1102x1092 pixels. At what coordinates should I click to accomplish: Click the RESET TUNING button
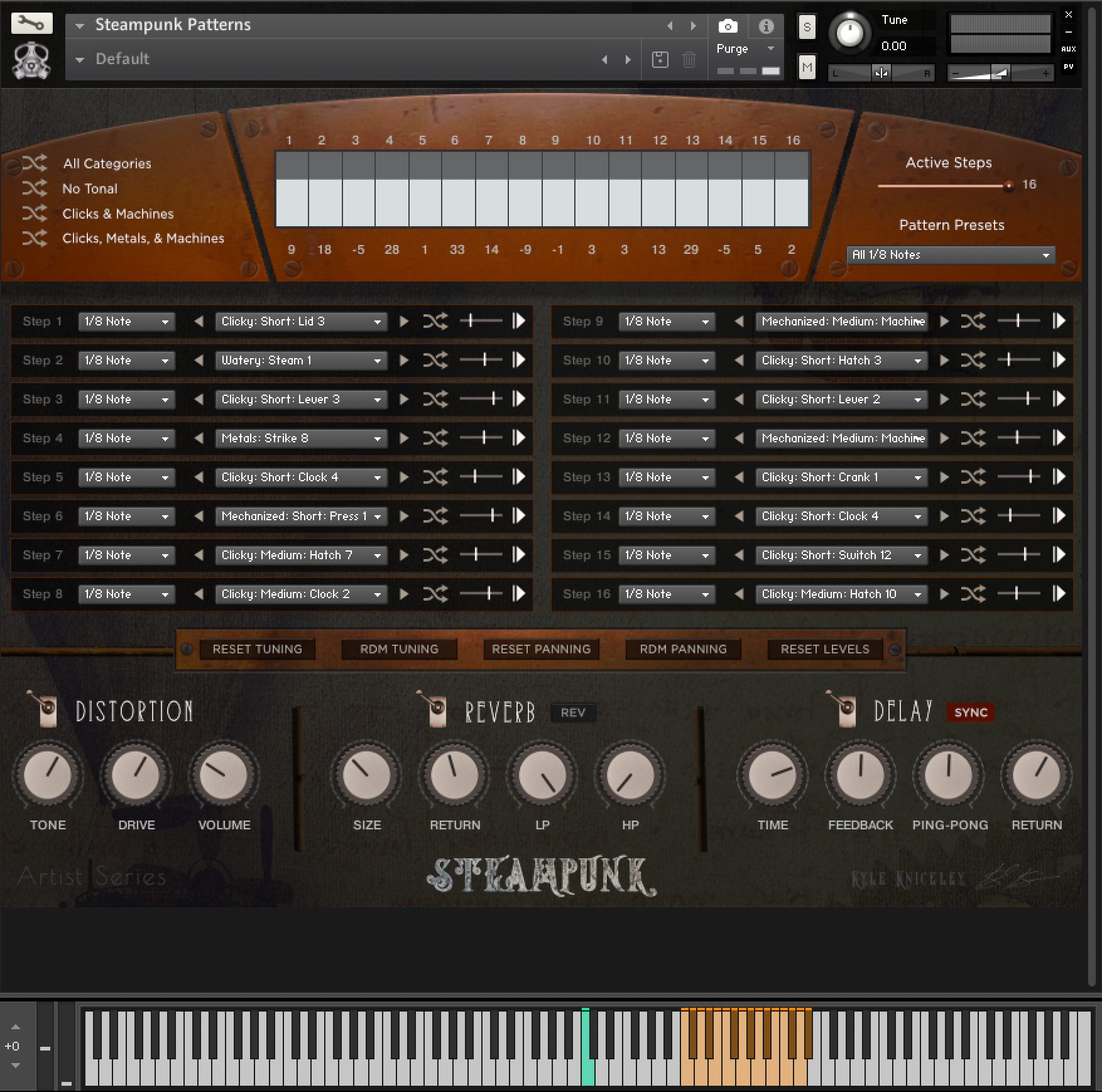pyautogui.click(x=257, y=649)
